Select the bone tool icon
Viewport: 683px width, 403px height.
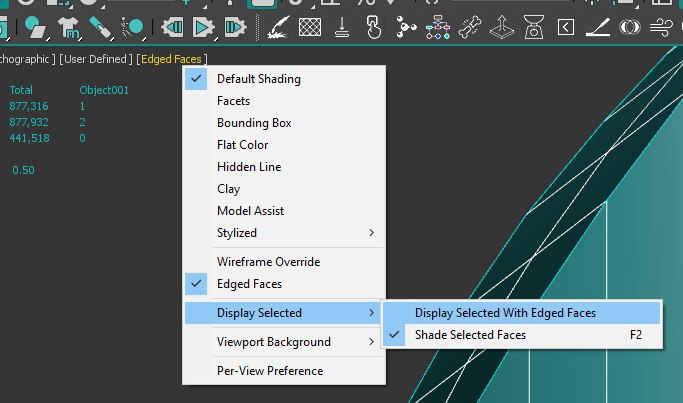(x=470, y=27)
